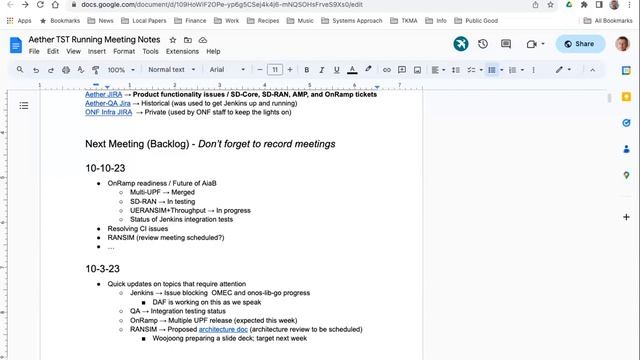Open Contacts in side panel

(x=626, y=149)
